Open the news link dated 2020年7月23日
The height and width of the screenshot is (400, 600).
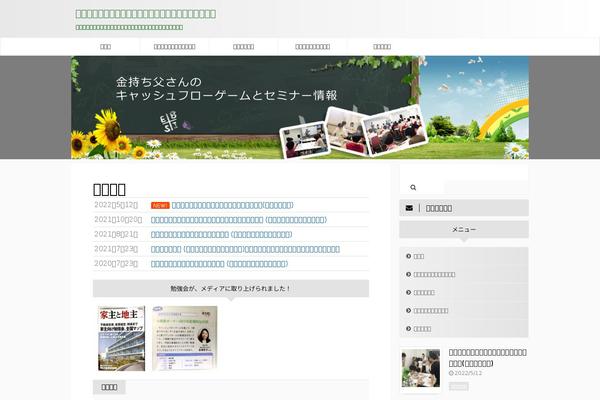point(219,264)
